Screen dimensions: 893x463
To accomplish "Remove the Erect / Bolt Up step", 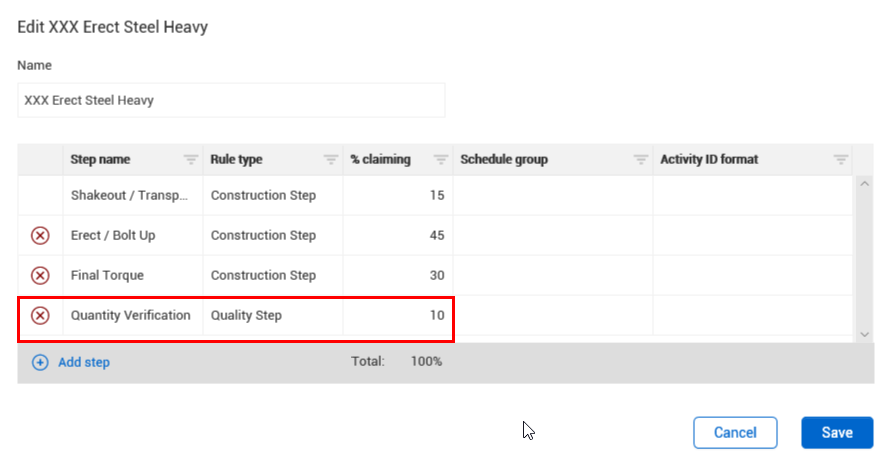I will (x=40, y=236).
